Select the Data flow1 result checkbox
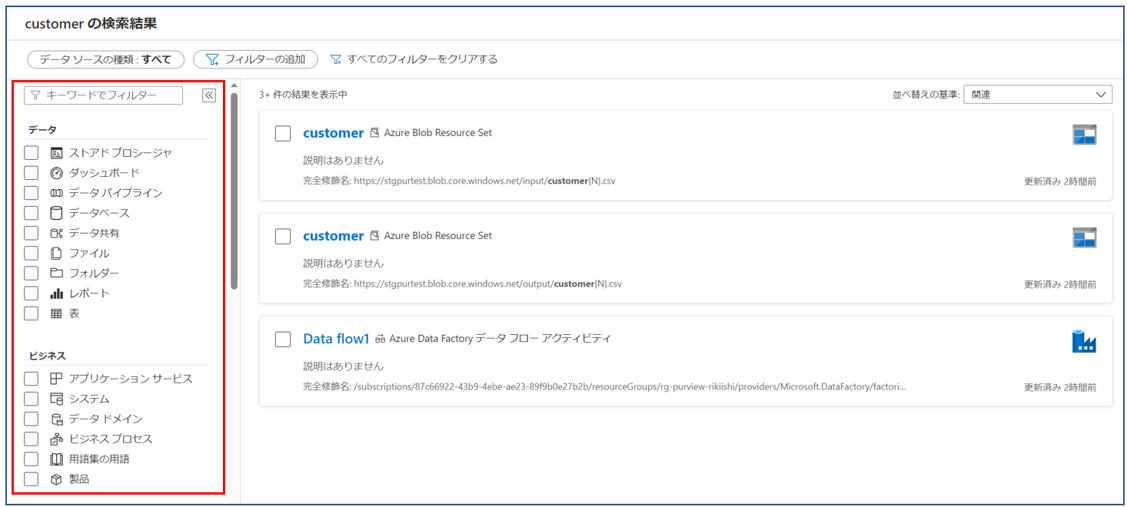Image resolution: width=1127 pixels, height=507 pixels. (x=283, y=339)
